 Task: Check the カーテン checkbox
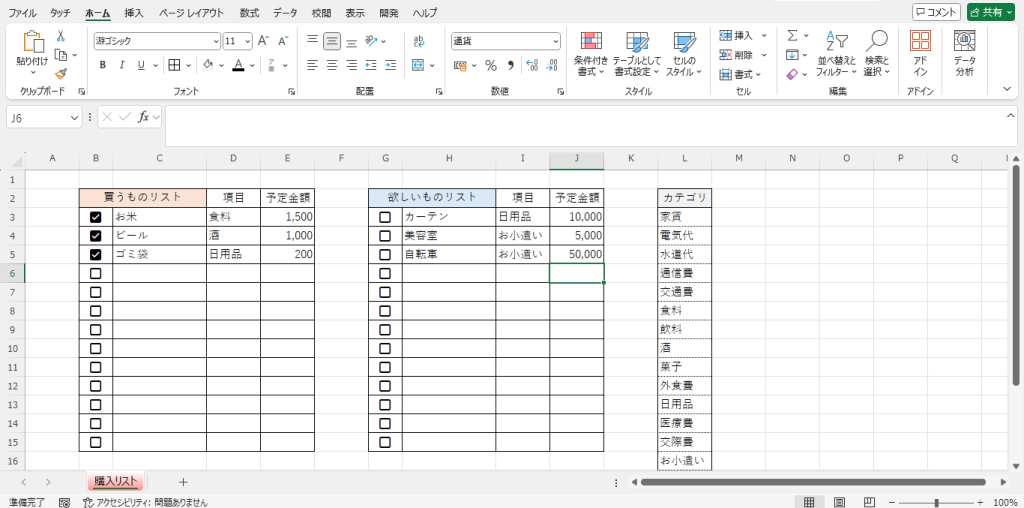coord(385,217)
